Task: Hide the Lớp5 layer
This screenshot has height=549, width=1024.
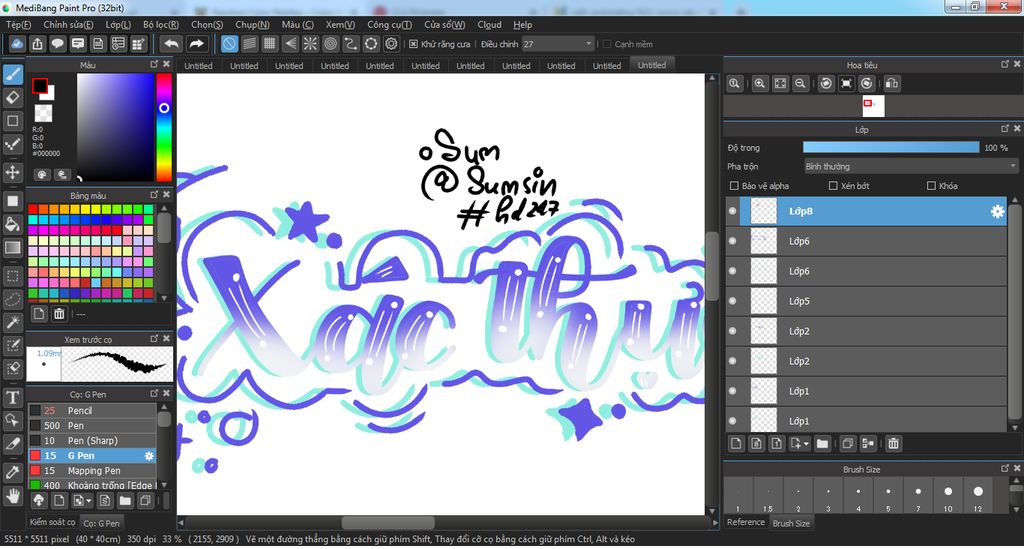Action: (x=732, y=301)
